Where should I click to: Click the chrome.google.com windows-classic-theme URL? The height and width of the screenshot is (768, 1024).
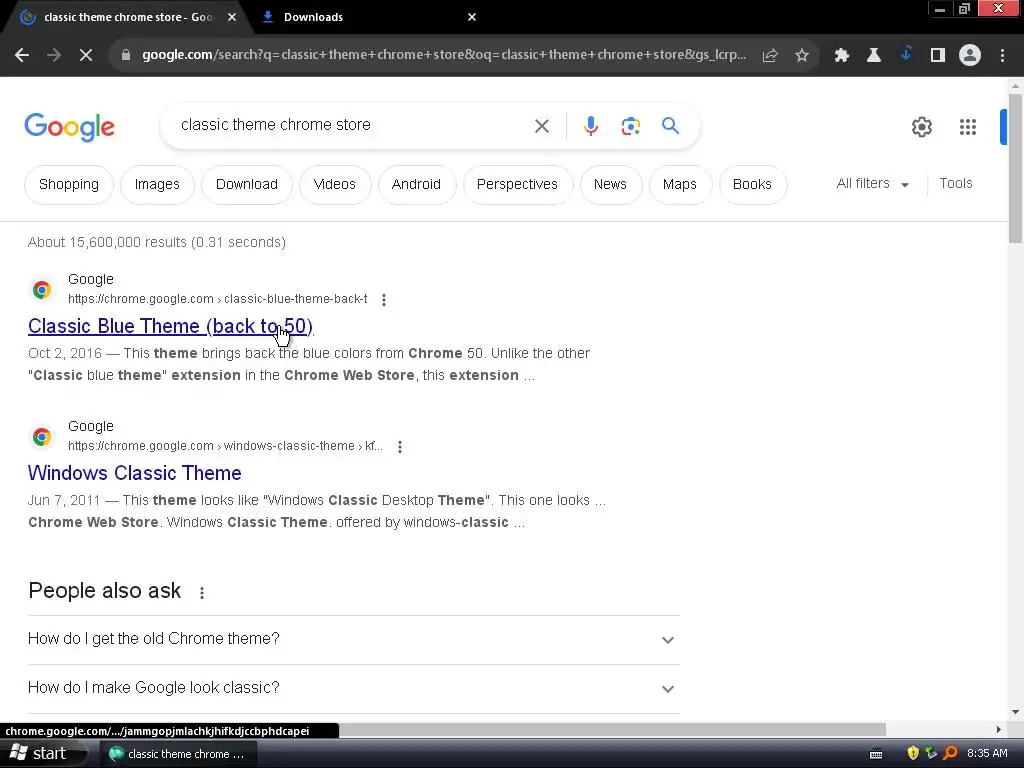(x=225, y=446)
